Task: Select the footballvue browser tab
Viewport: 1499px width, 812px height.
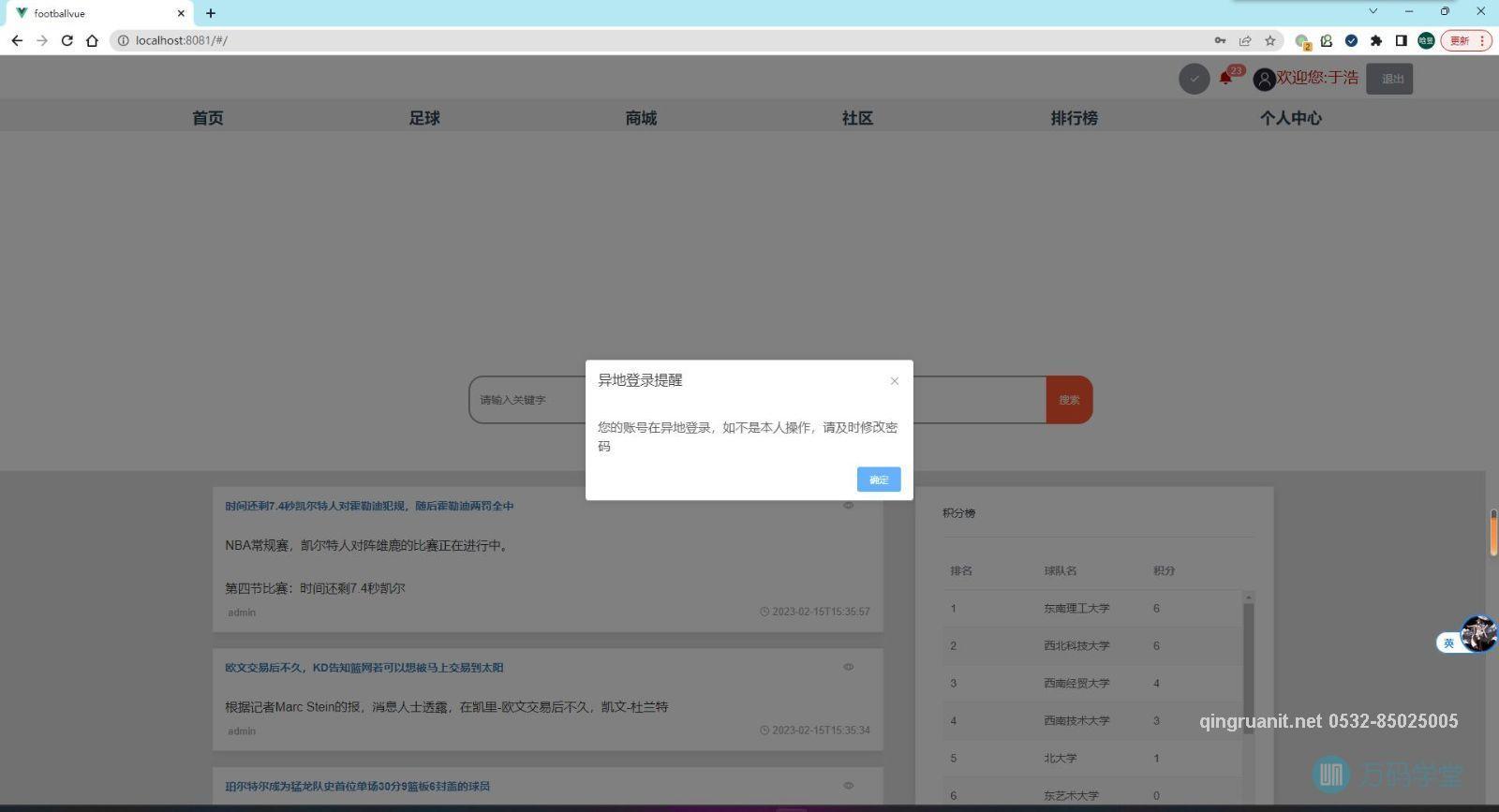Action: [98, 13]
